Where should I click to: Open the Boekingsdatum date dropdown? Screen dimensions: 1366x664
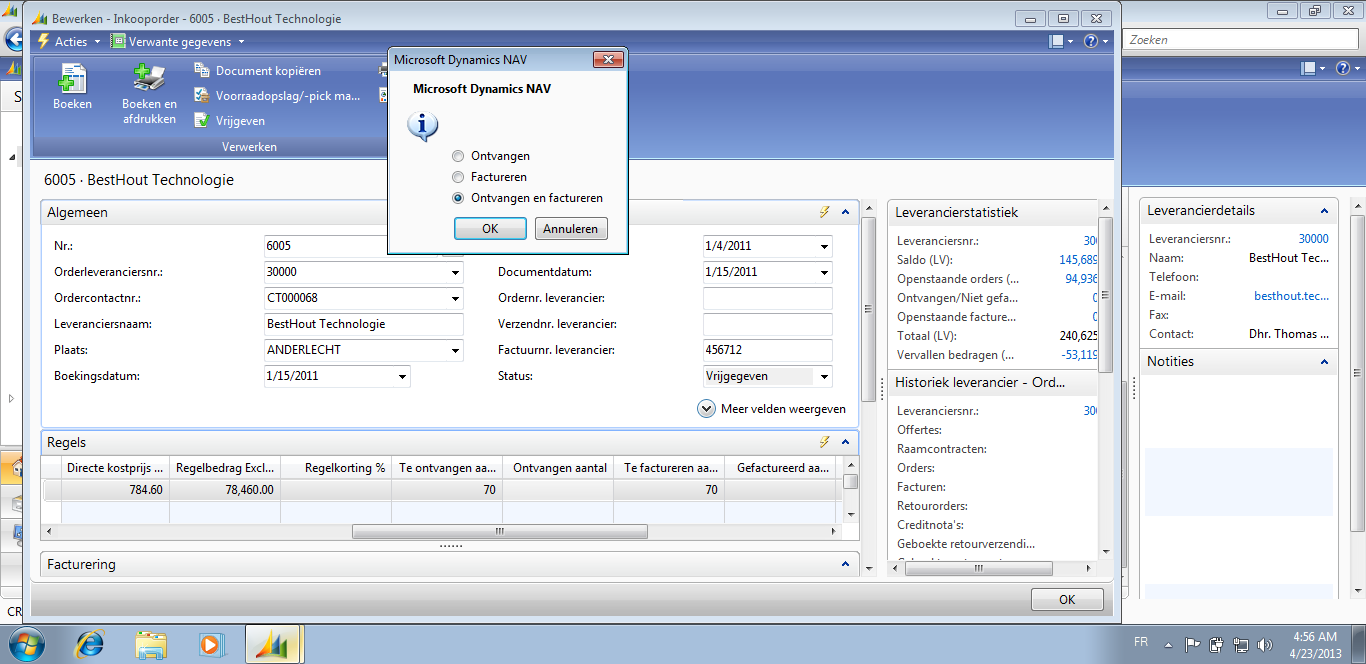(402, 376)
